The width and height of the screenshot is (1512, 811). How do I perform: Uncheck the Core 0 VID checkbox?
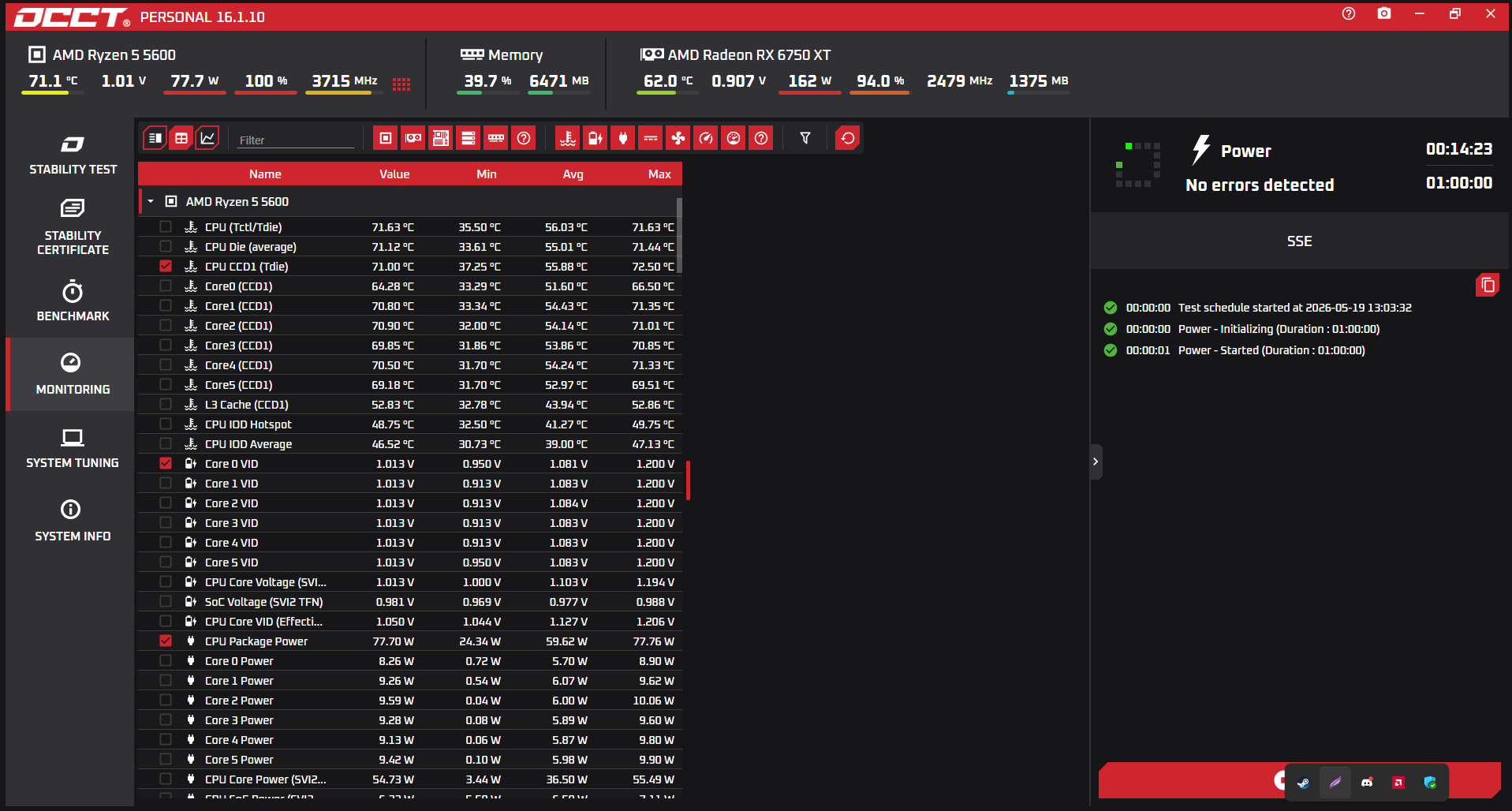(x=166, y=463)
